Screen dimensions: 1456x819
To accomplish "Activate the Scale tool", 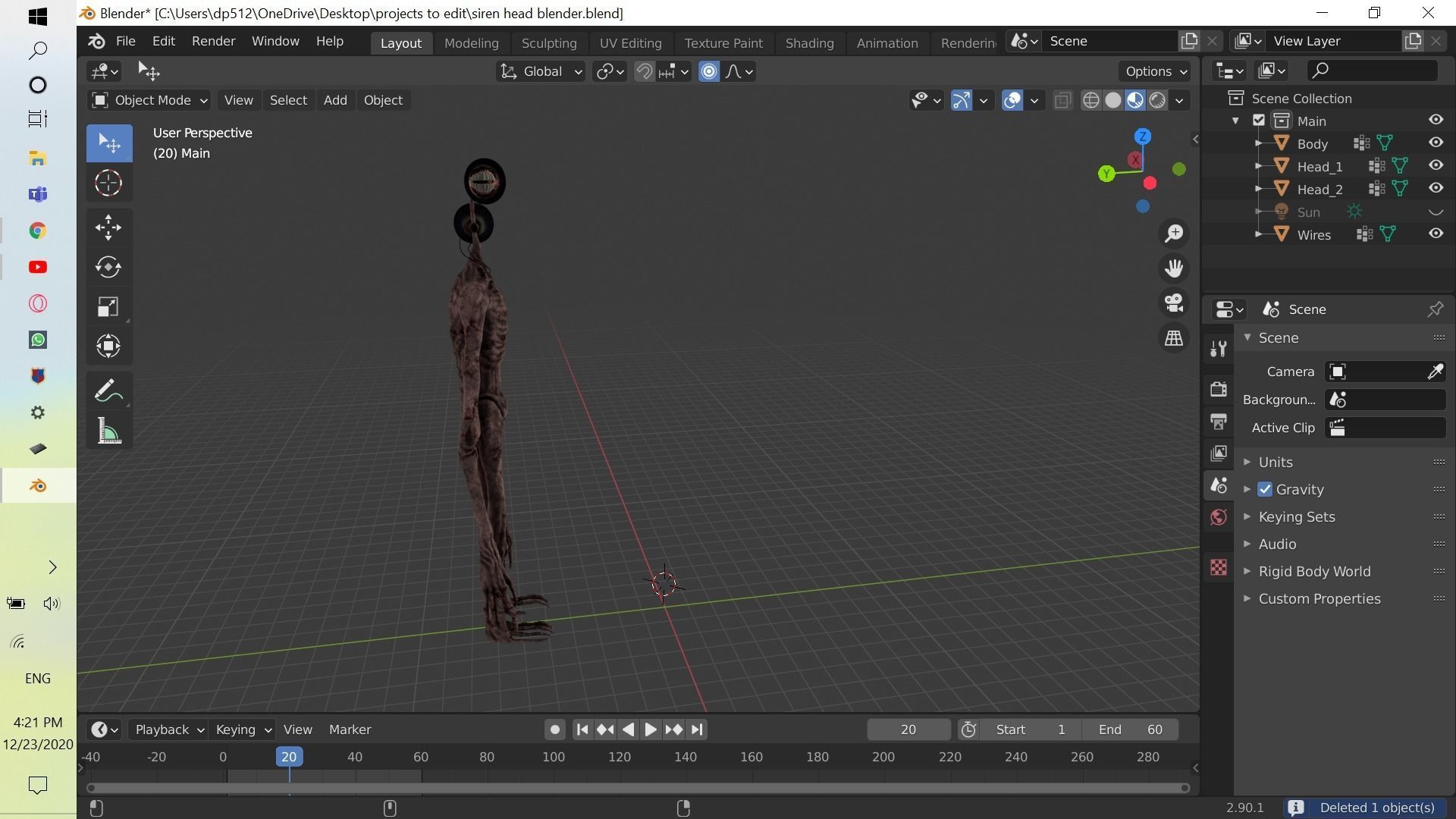I will (x=109, y=306).
